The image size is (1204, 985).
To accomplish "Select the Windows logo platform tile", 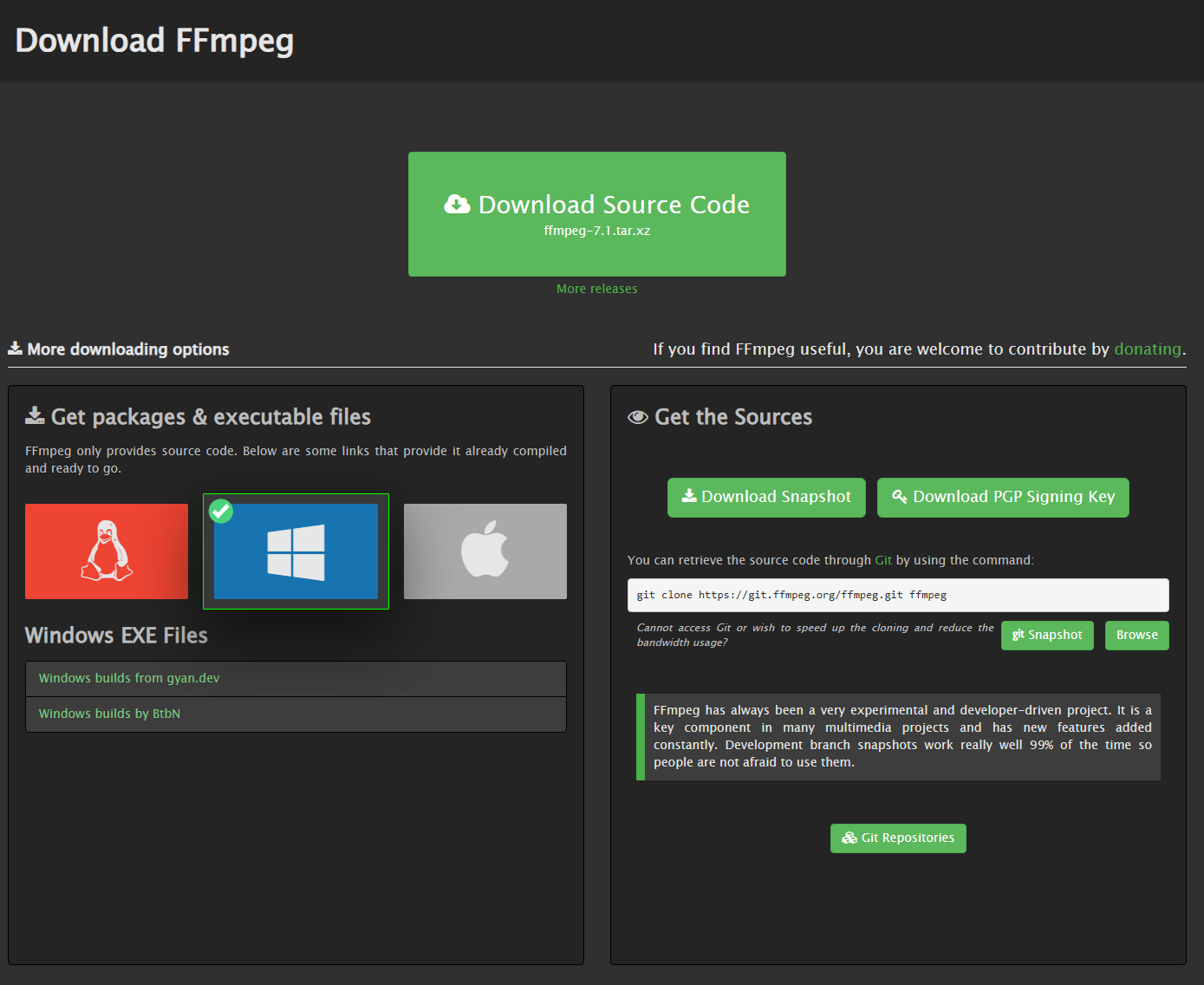I will [x=296, y=551].
